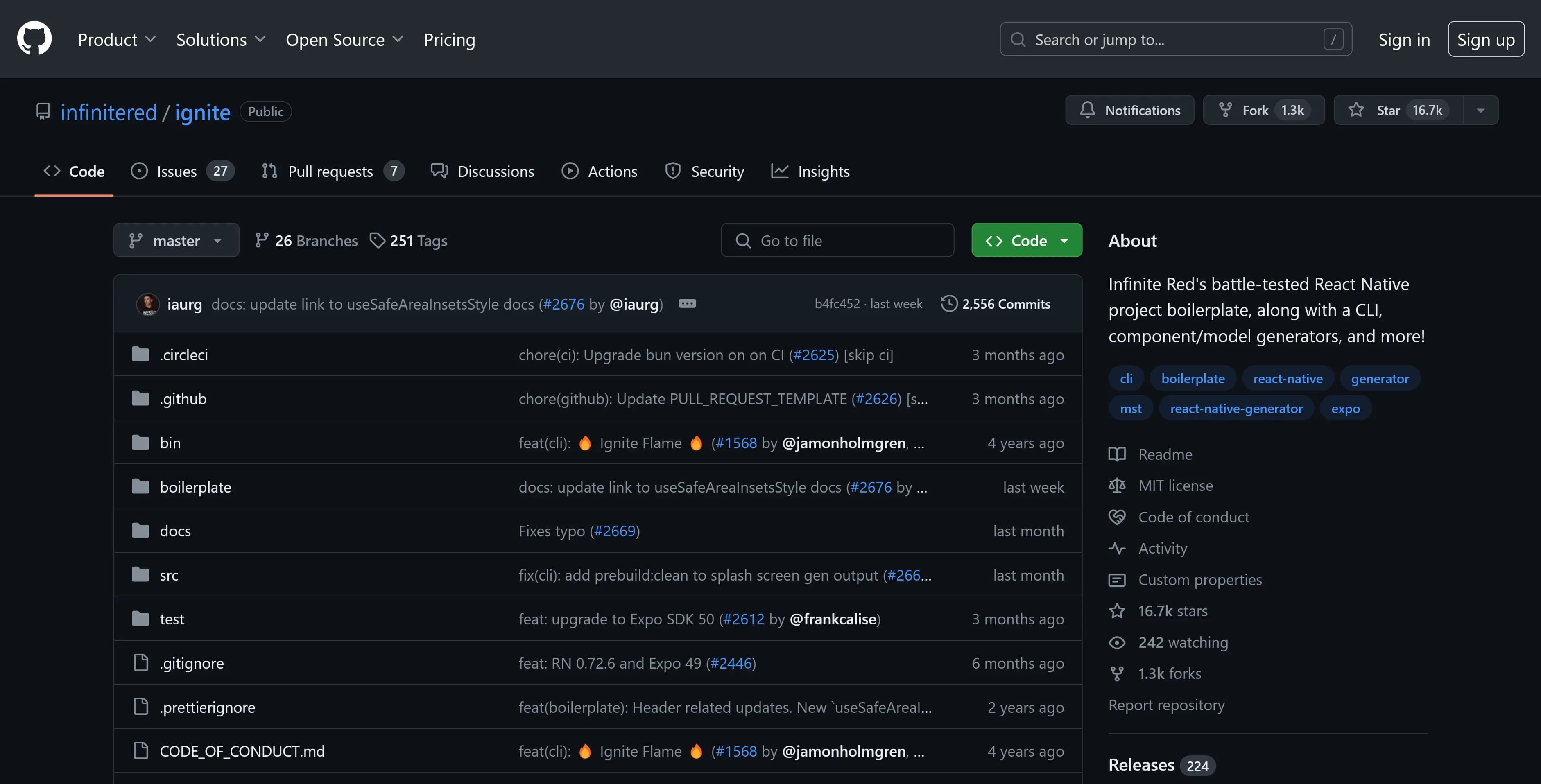This screenshot has height=784, width=1541.
Task: Click the test folder icon
Action: (140, 618)
